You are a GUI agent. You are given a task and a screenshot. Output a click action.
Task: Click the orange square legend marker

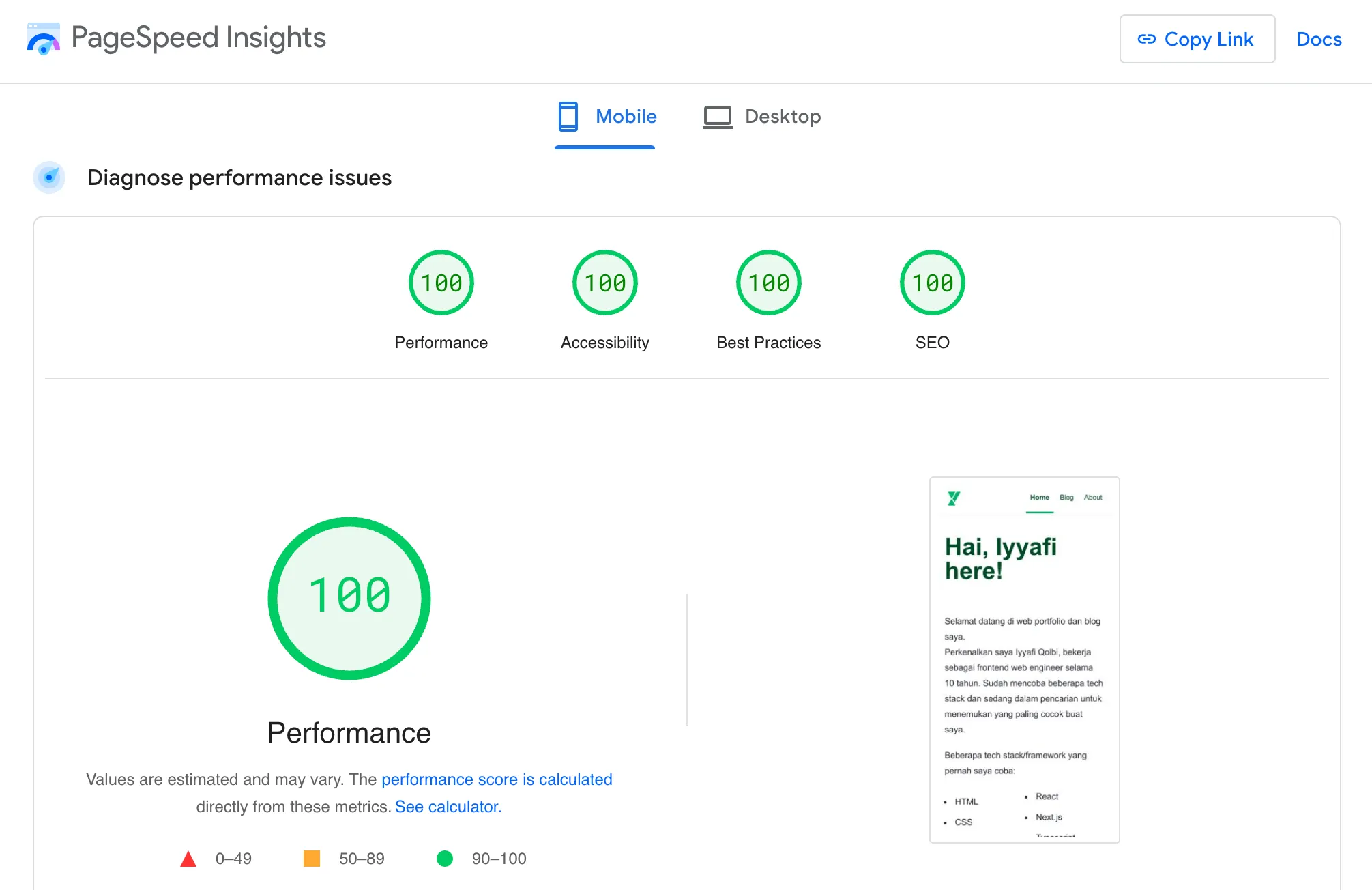pos(312,859)
